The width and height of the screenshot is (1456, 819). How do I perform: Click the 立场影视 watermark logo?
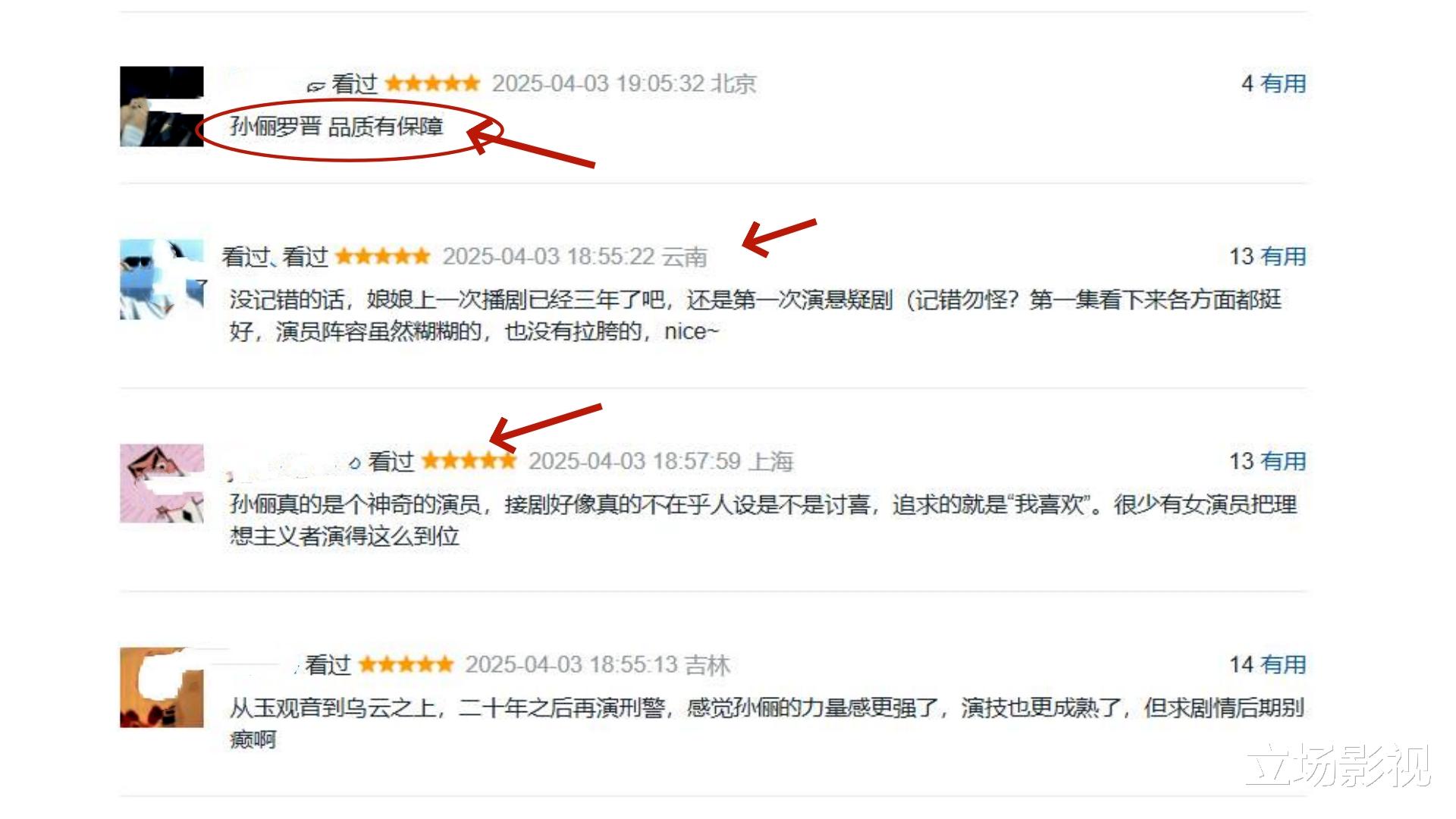point(1338,764)
